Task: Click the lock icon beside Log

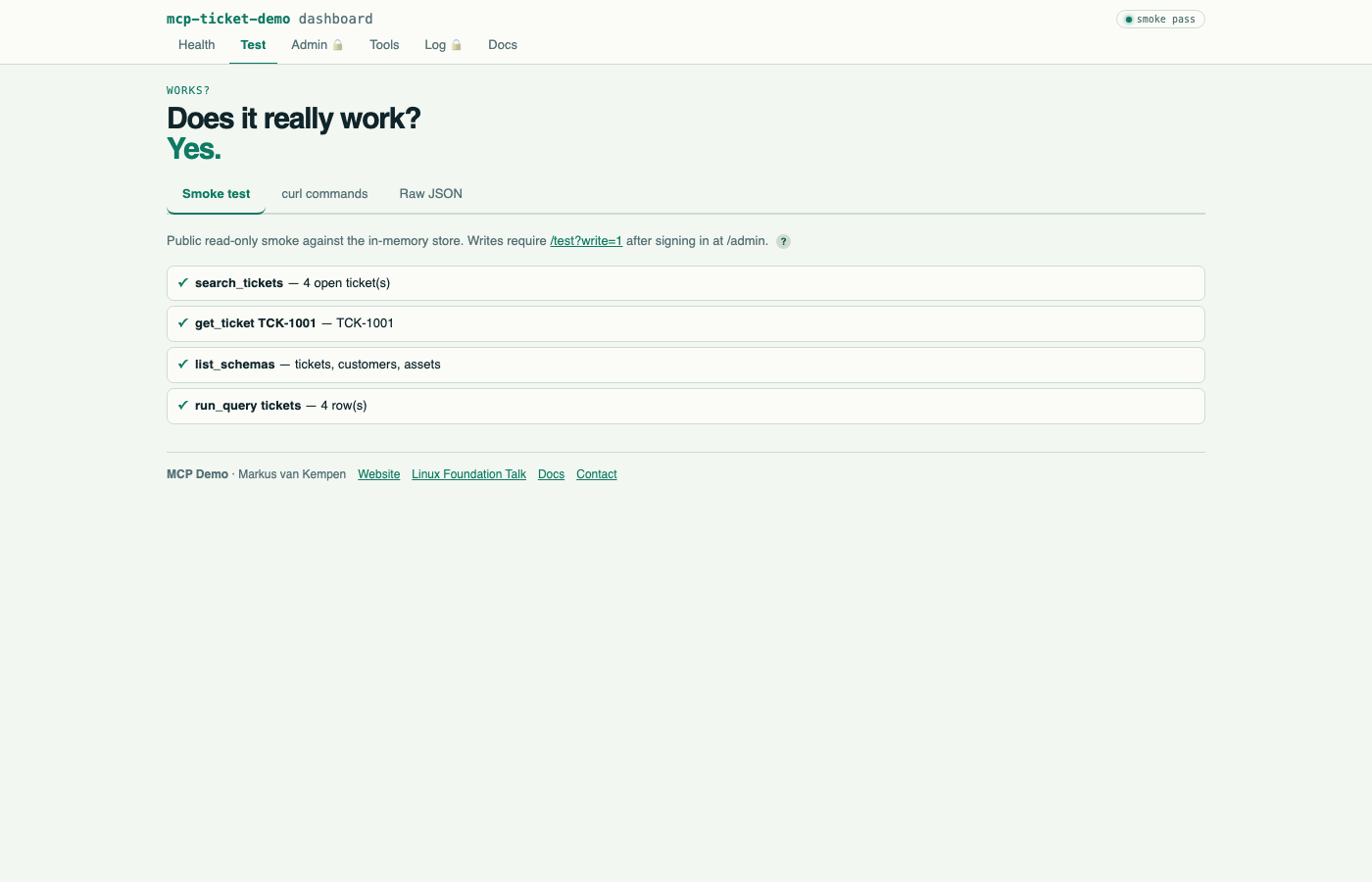Action: coord(456,45)
